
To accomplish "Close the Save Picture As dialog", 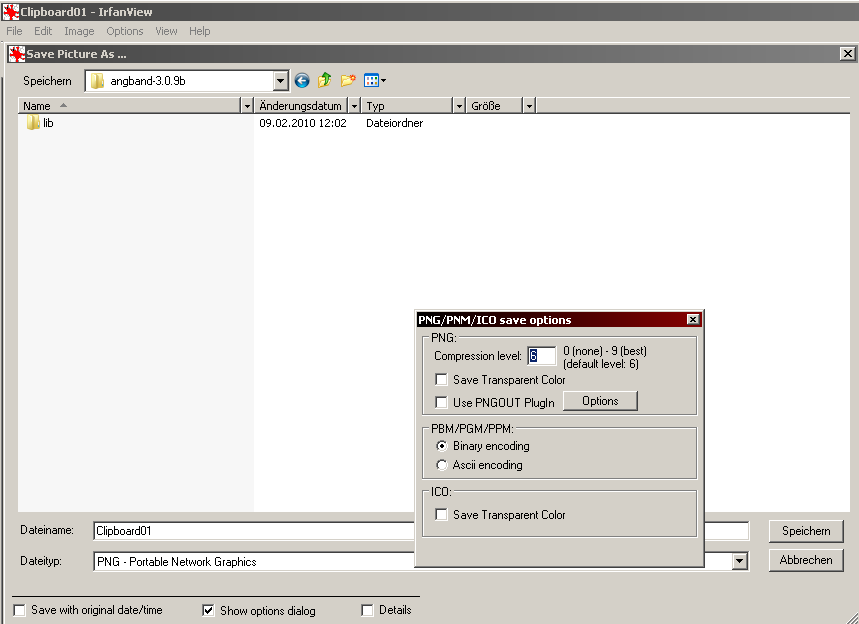I will point(847,54).
